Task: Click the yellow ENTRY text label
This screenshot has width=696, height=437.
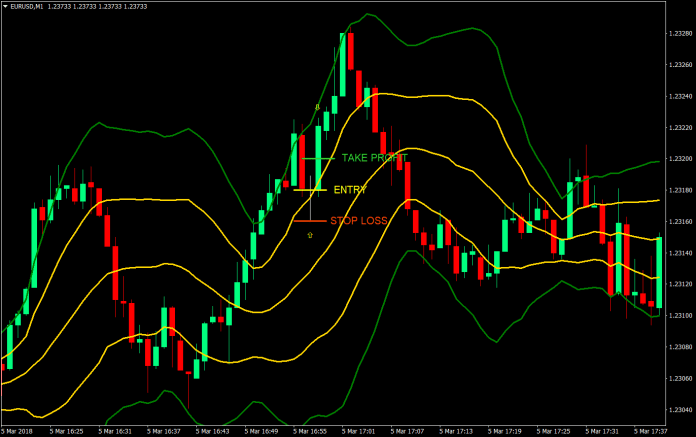Action: 349,189
